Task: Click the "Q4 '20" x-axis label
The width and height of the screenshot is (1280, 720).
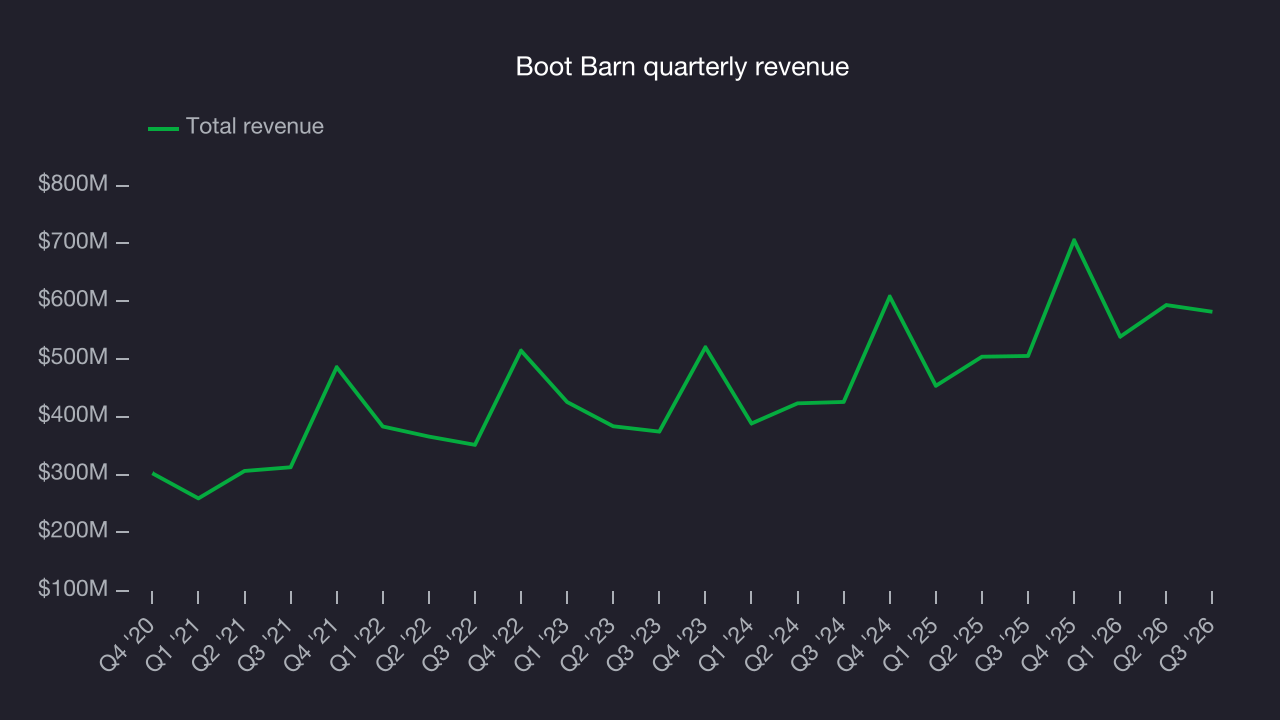Action: [128, 643]
